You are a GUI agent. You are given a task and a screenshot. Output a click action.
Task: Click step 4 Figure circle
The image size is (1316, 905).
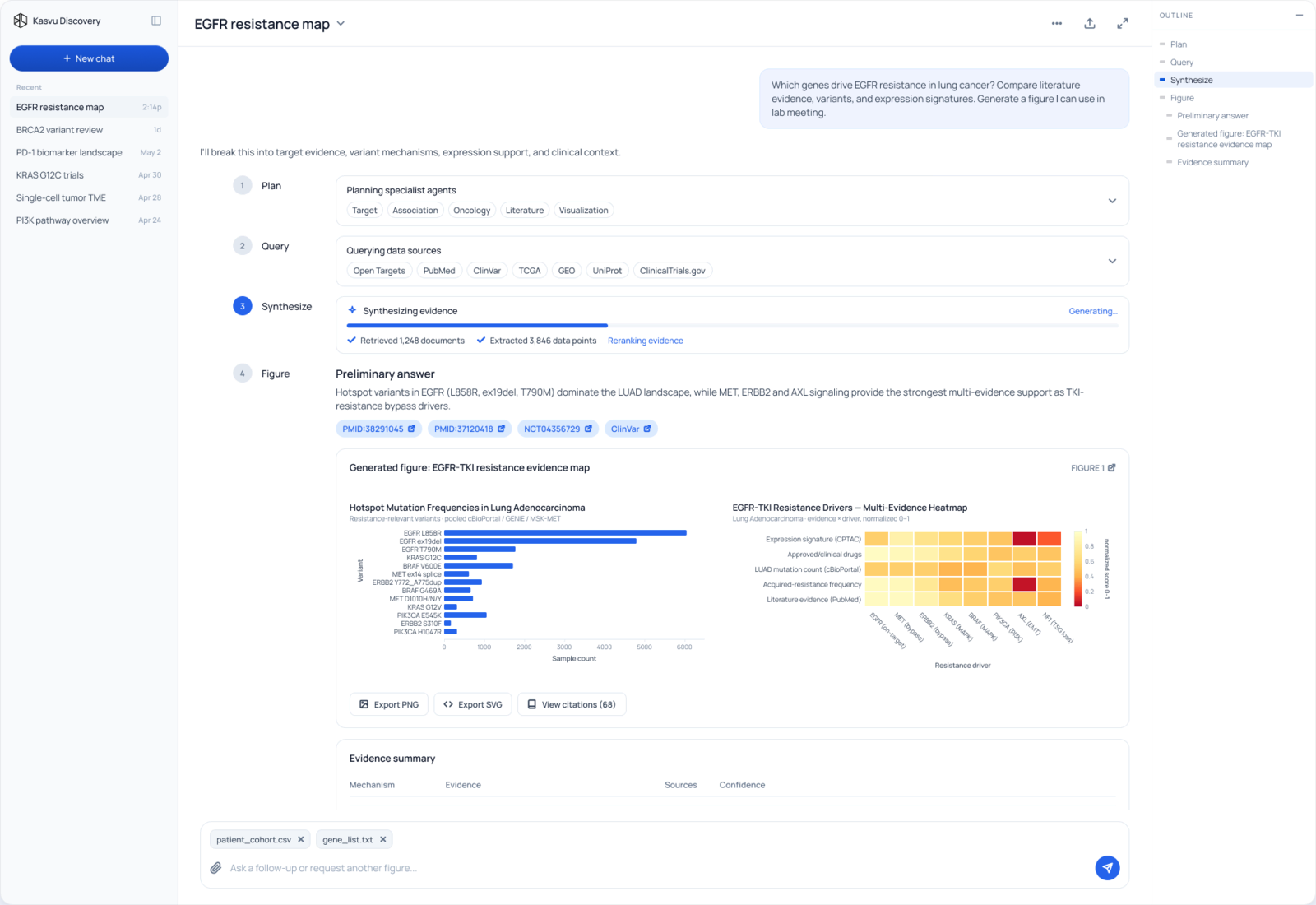tap(243, 374)
